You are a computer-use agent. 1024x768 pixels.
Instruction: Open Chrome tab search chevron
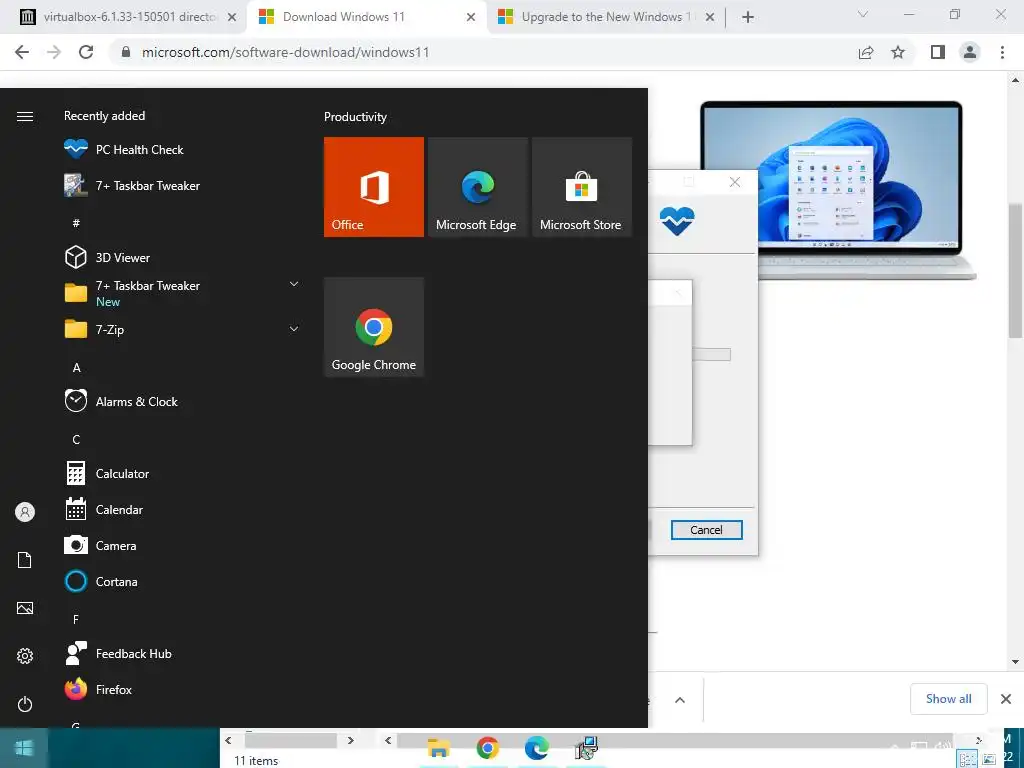(863, 14)
